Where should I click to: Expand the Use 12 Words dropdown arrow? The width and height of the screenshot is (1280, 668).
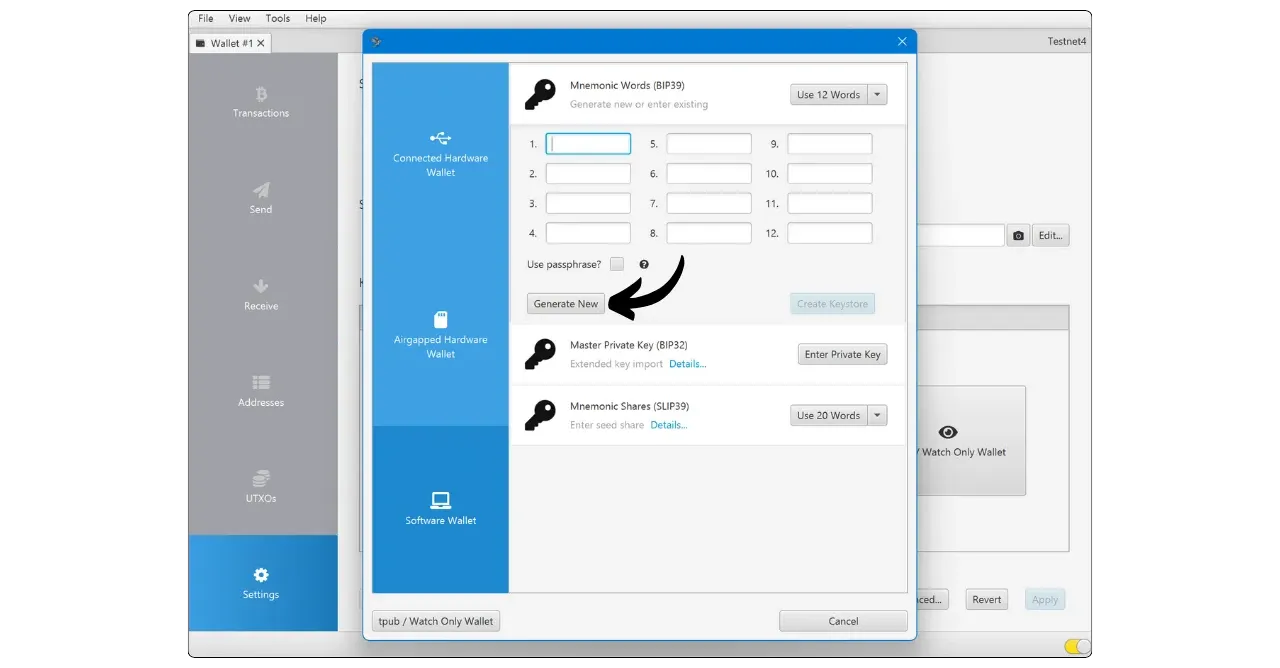point(877,95)
